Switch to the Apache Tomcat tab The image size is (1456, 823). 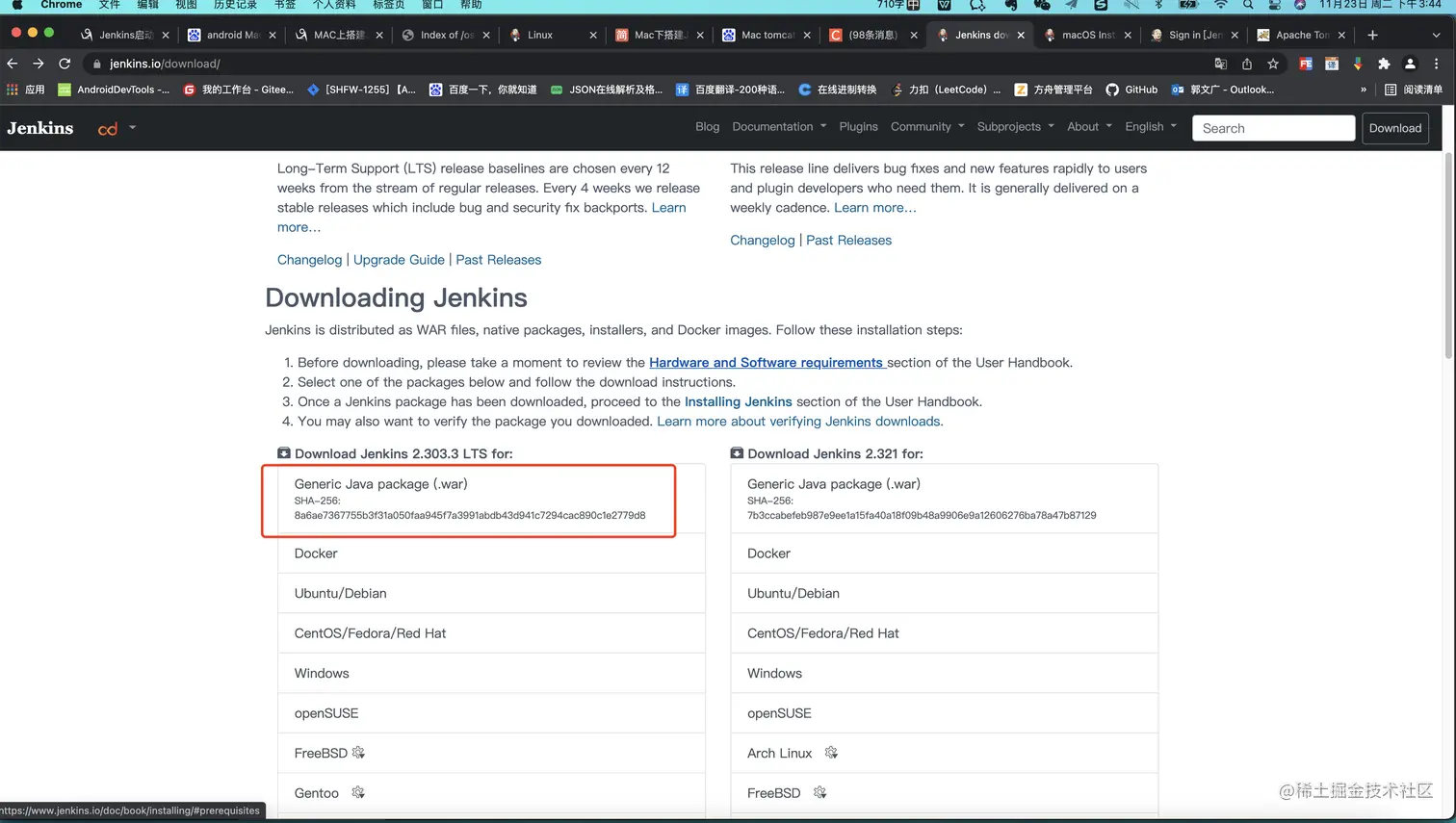tap(1302, 35)
